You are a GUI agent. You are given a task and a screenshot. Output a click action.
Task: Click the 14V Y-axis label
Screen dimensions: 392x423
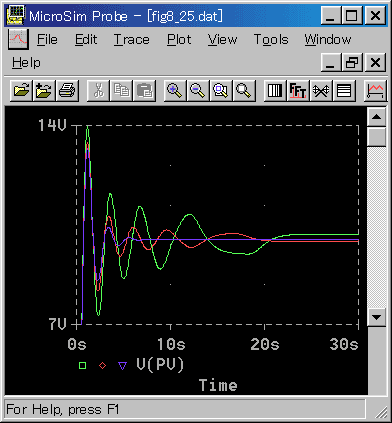click(x=52, y=125)
